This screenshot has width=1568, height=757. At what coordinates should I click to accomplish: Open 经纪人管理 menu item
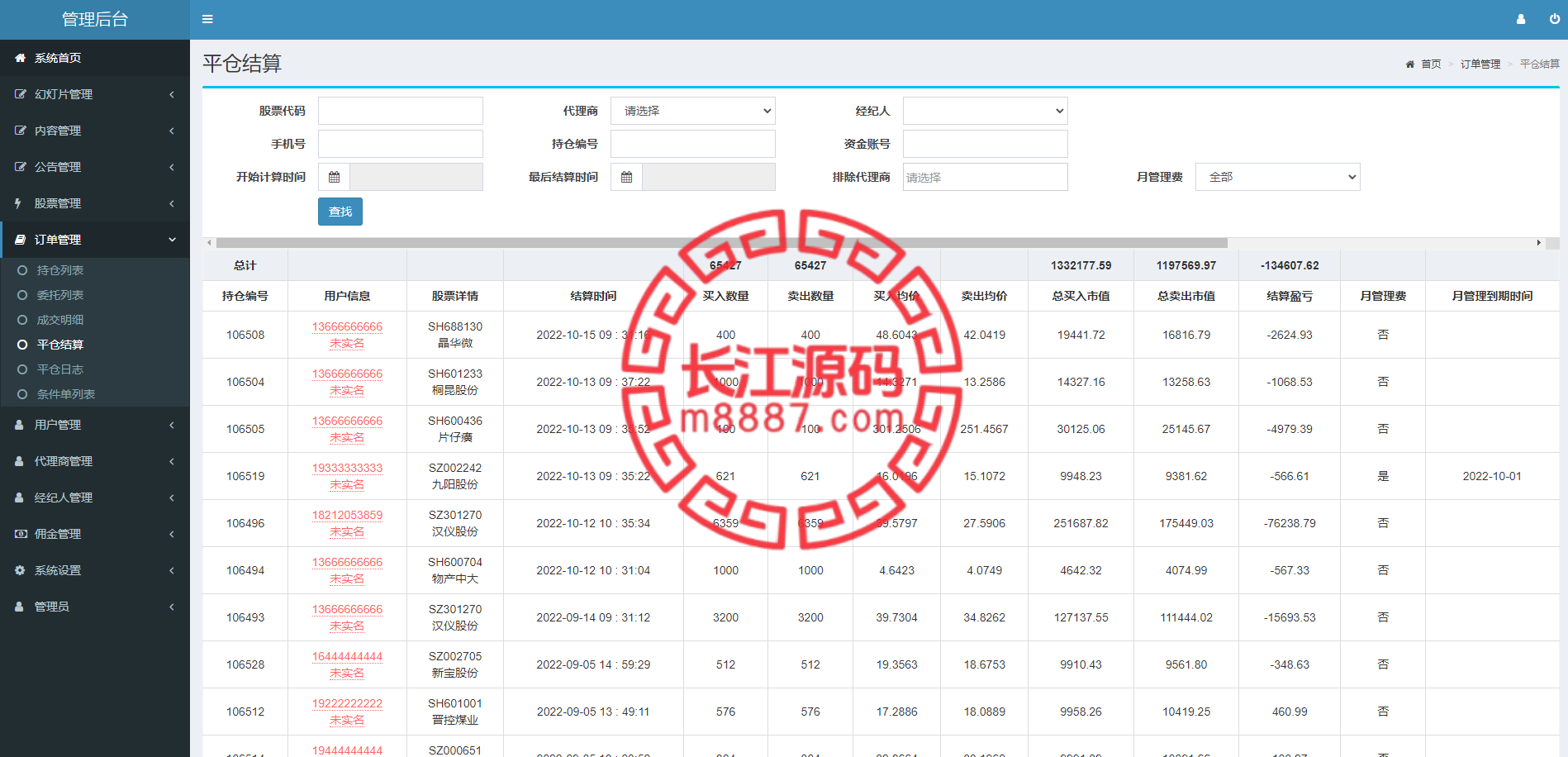click(95, 498)
